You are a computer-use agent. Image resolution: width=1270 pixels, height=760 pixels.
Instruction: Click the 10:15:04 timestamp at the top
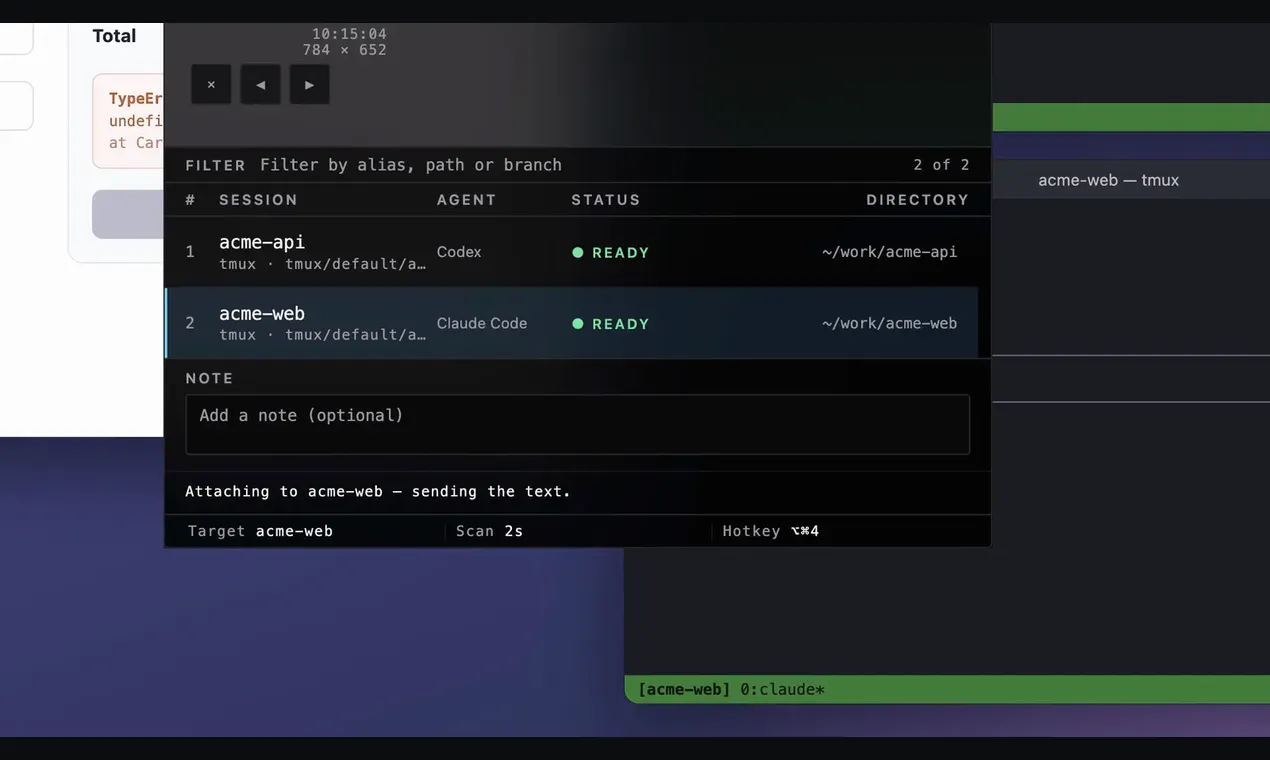[x=349, y=34]
